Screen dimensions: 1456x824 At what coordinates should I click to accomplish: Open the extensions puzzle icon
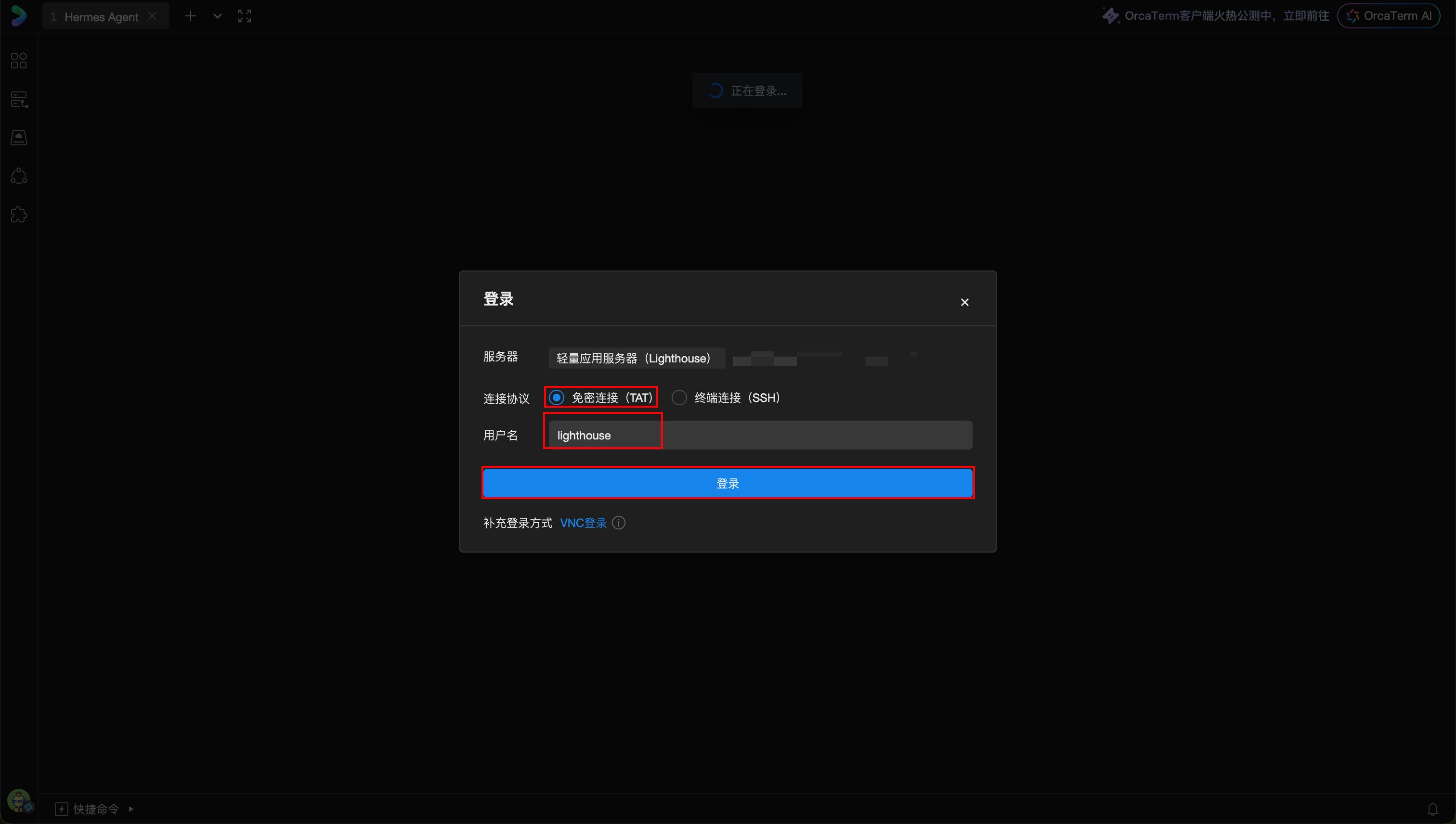(x=19, y=214)
